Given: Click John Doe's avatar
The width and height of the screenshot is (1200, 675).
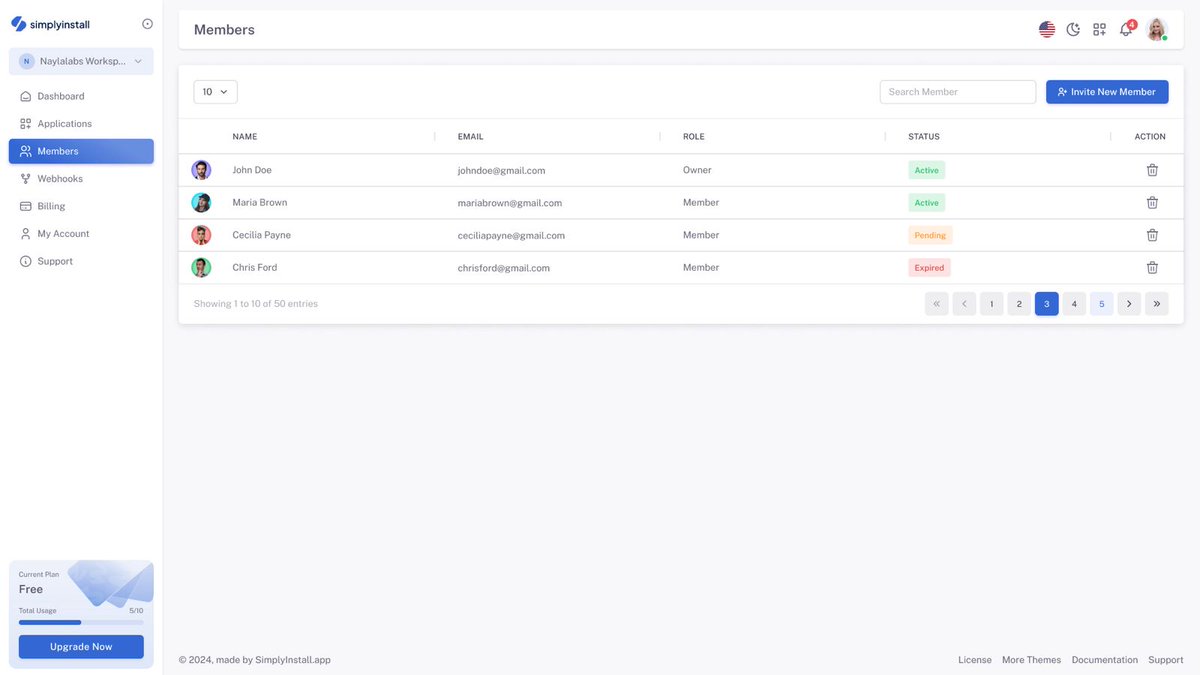Looking at the screenshot, I should (201, 170).
